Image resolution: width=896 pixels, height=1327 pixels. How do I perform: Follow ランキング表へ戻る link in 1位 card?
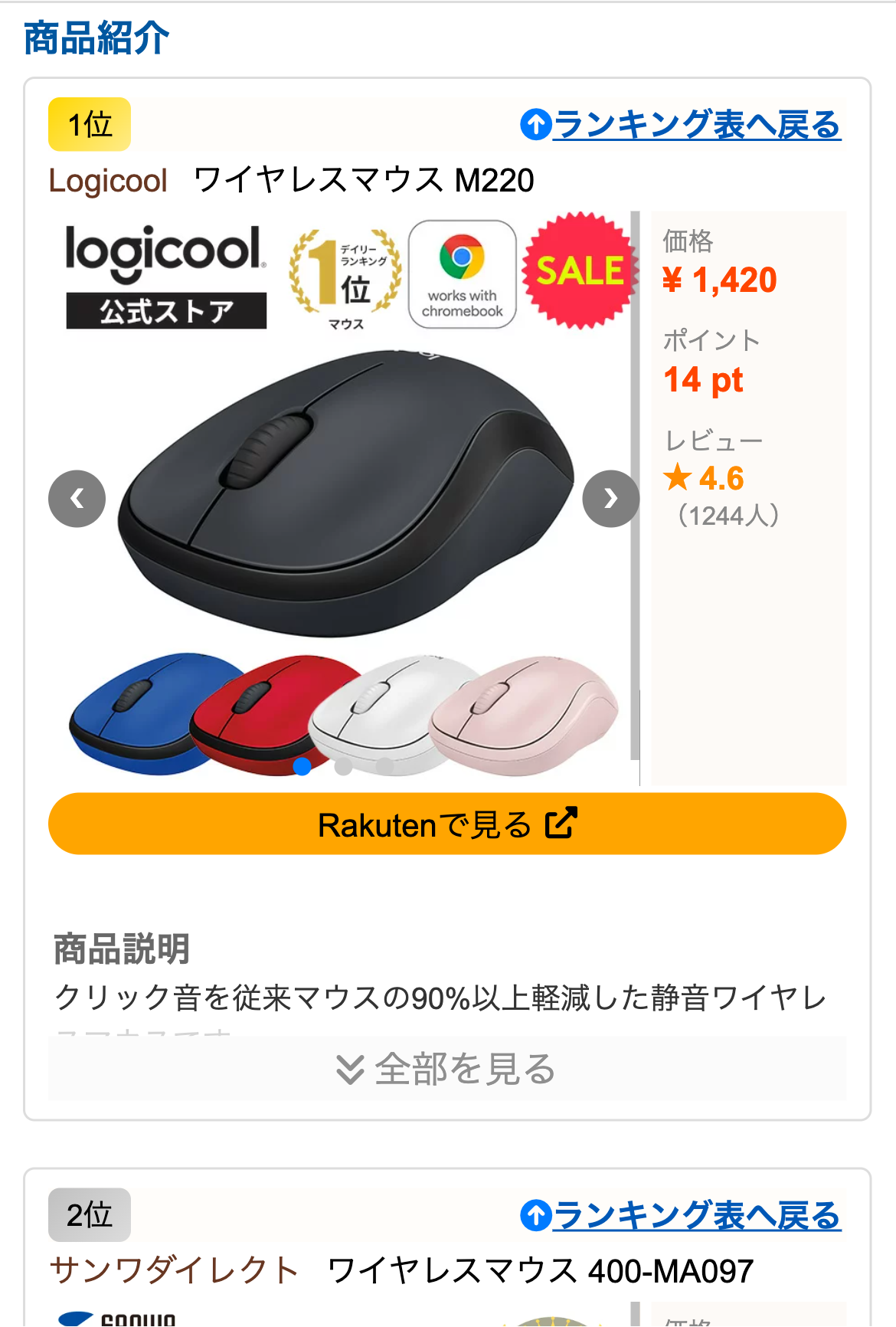tap(697, 124)
